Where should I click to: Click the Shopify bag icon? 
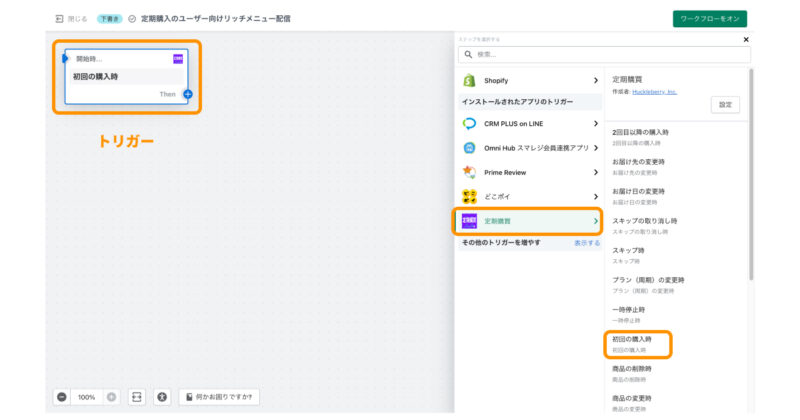coord(469,81)
